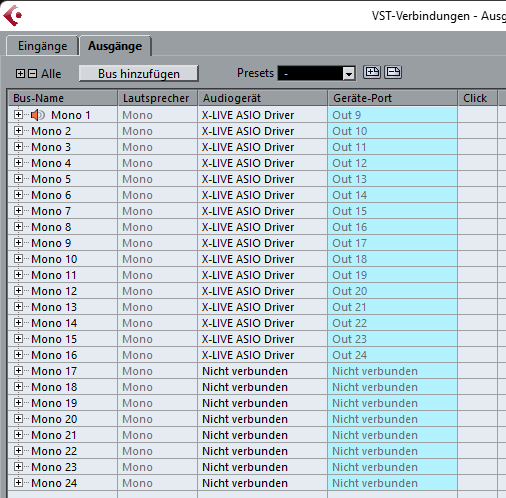Click the Click column cell for Mono 1
This screenshot has height=498, width=506.
477,115
